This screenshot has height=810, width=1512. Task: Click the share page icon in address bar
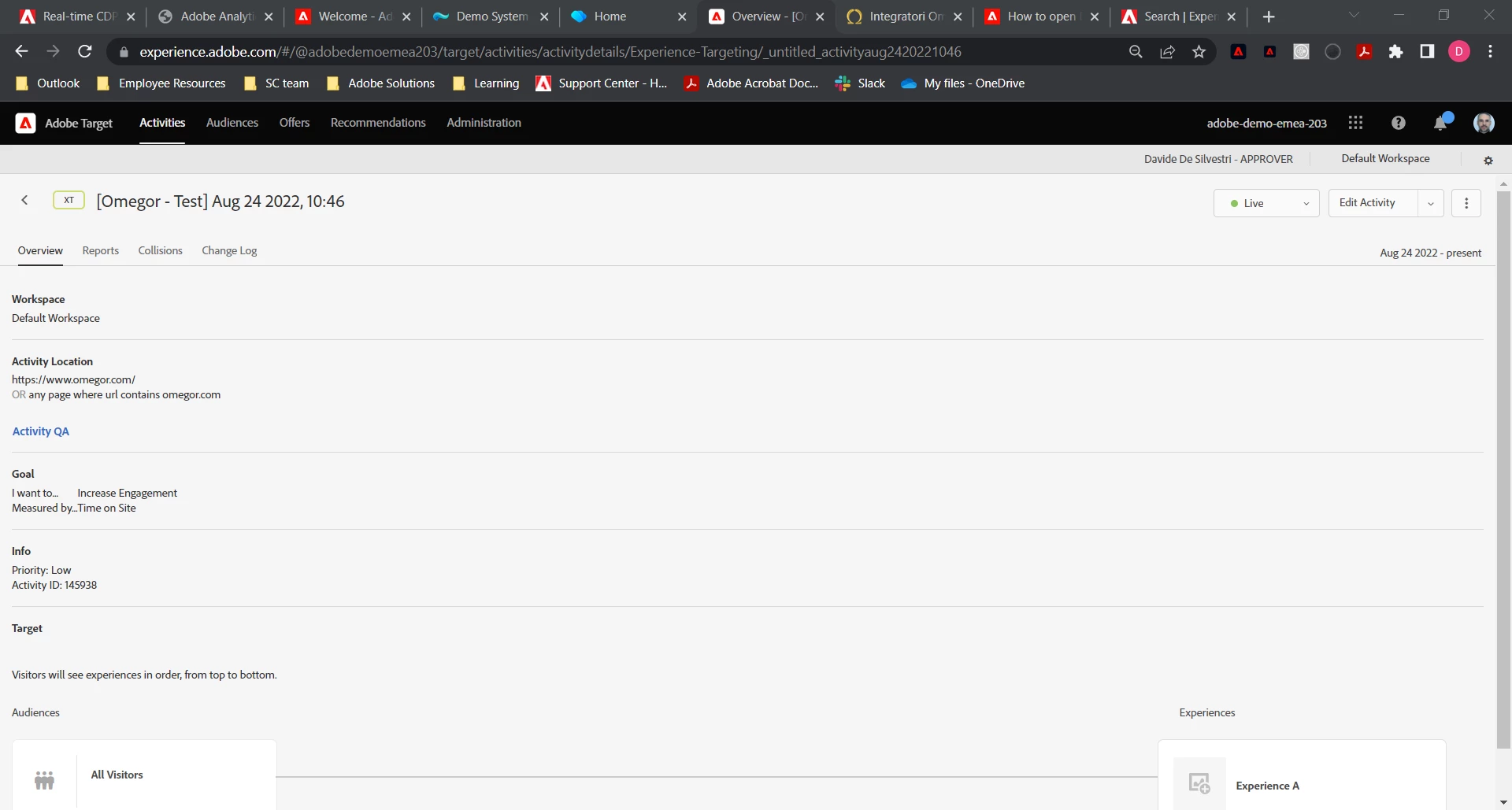[x=1168, y=52]
